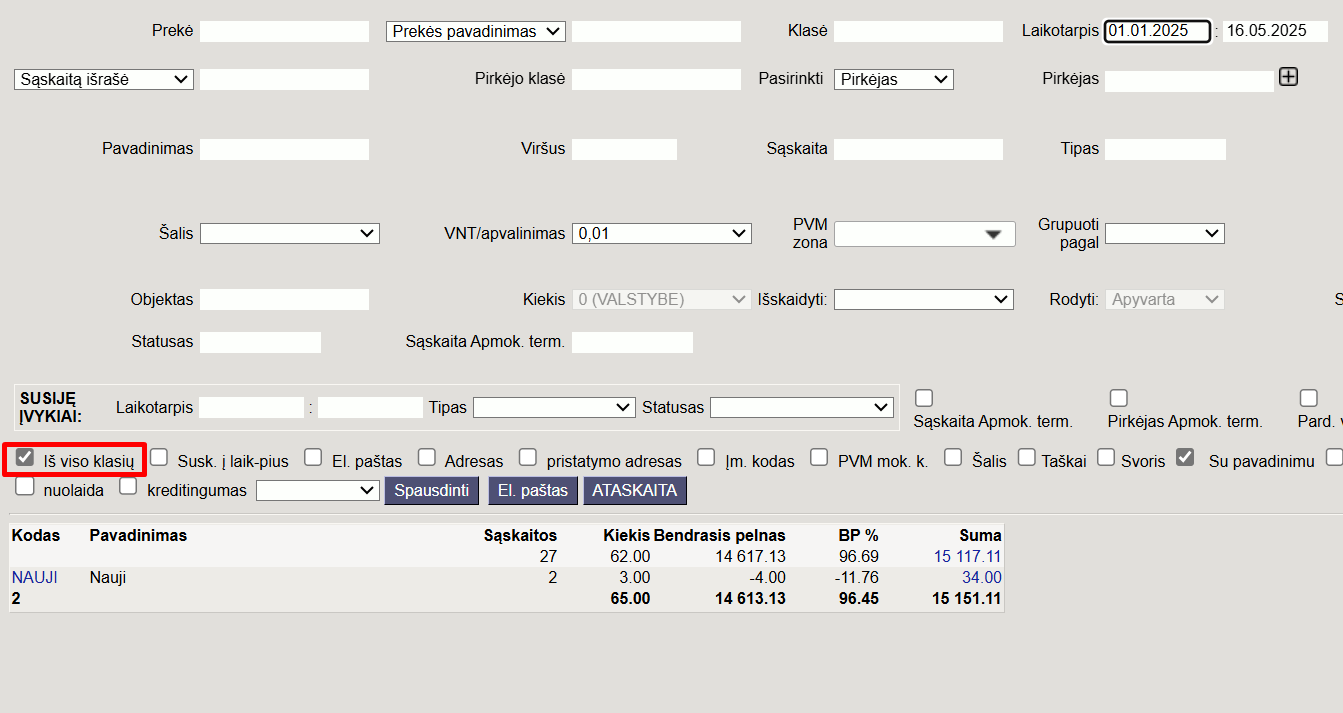Open Išskaidyti dropdown
Screen dimensions: 1343x713
click(924, 299)
